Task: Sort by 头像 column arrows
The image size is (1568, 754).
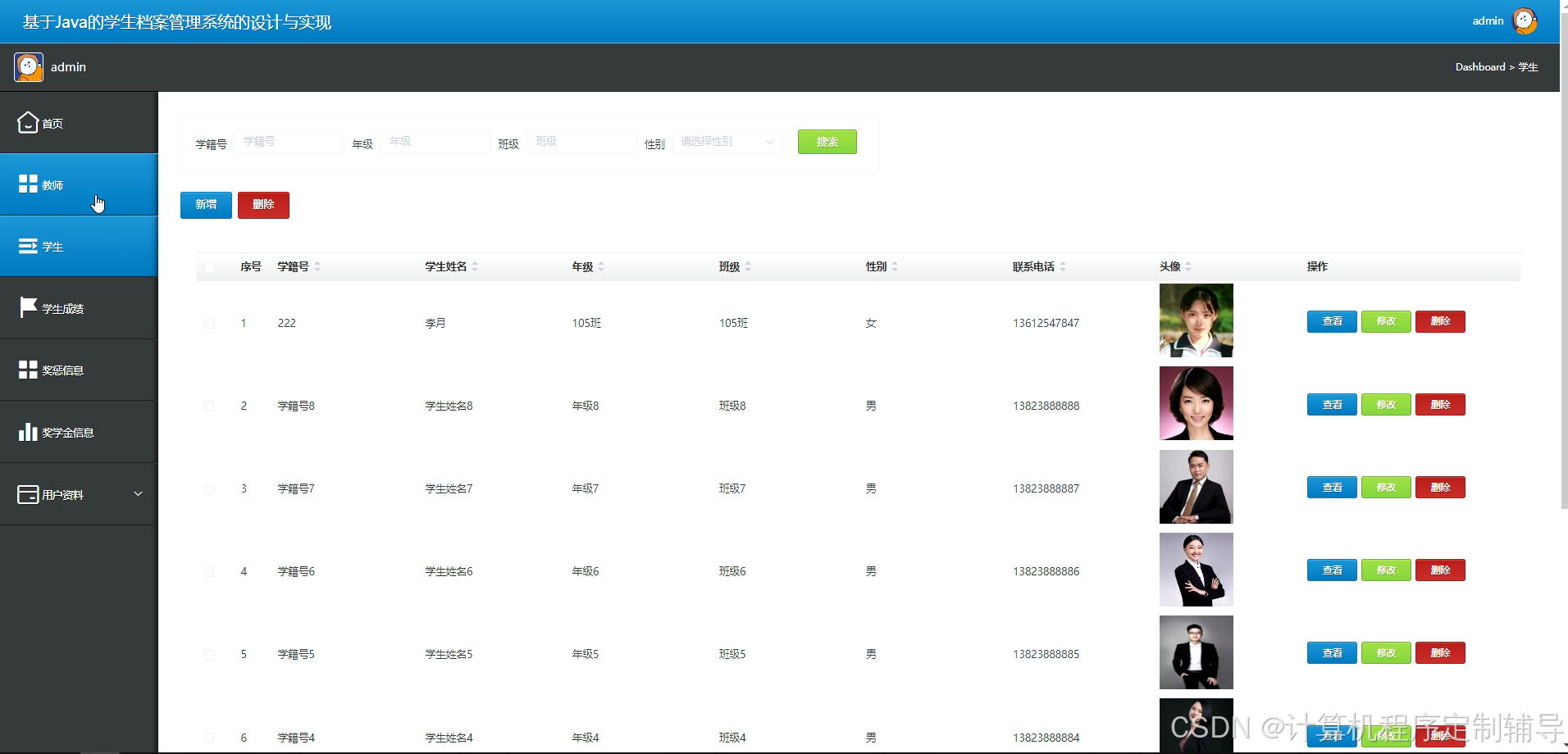Action: (1188, 266)
